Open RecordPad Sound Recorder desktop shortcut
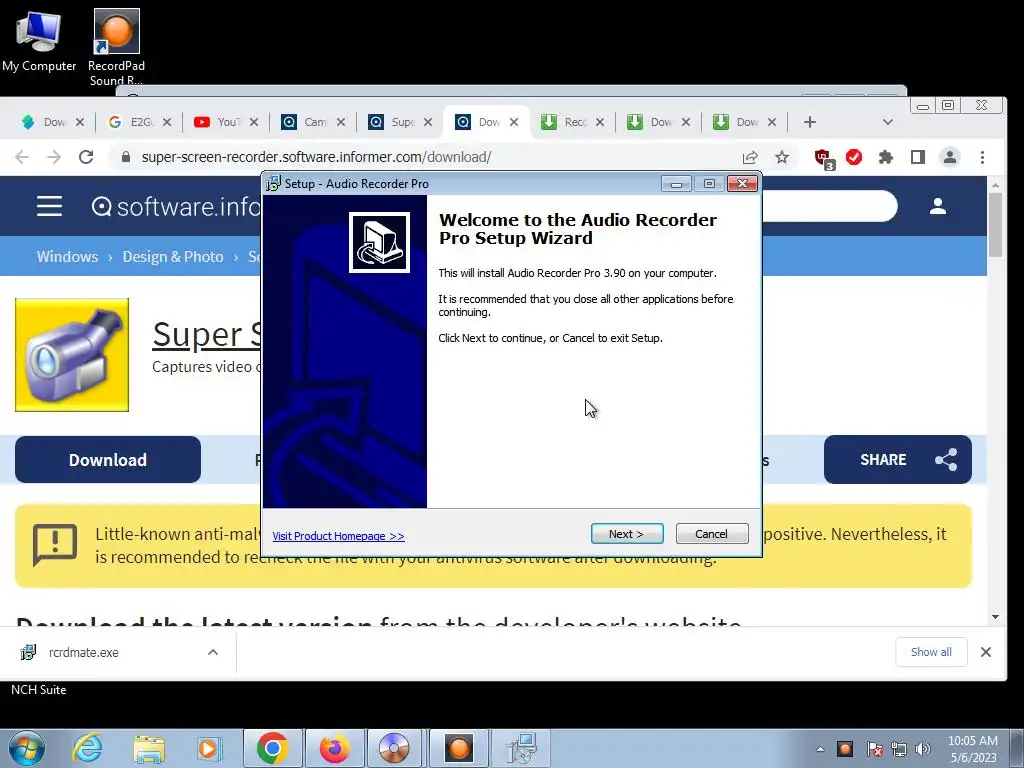This screenshot has width=1024, height=768. coord(116,47)
